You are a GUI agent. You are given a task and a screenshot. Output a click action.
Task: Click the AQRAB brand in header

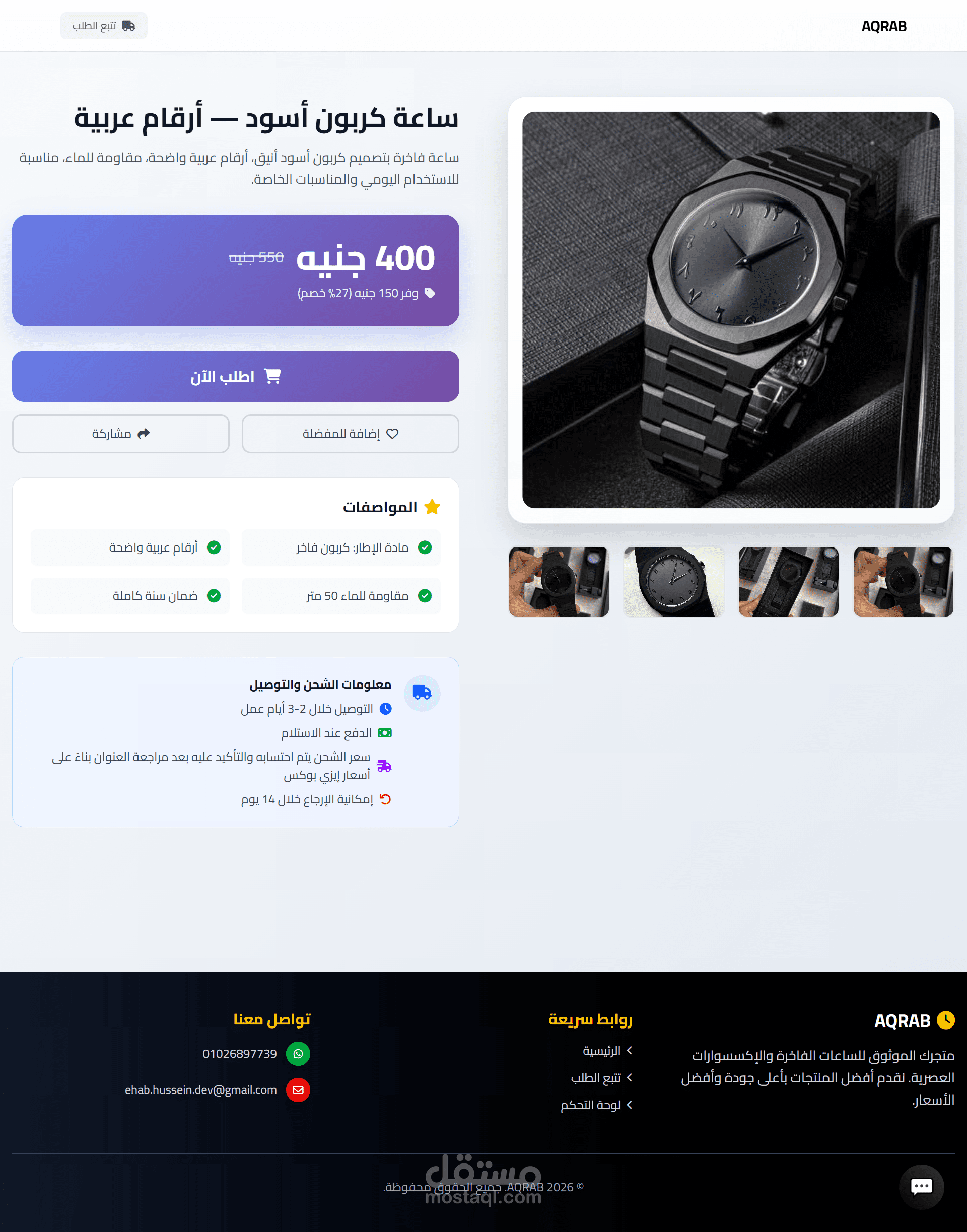[x=884, y=27]
